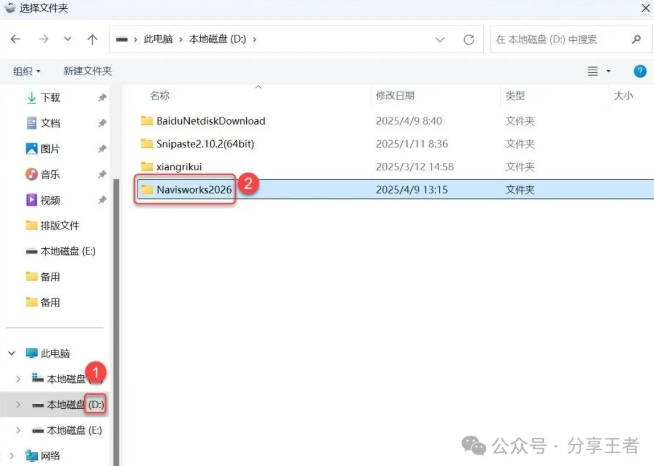Select 网络 in navigation tree
654x466 pixels.
click(x=50, y=456)
